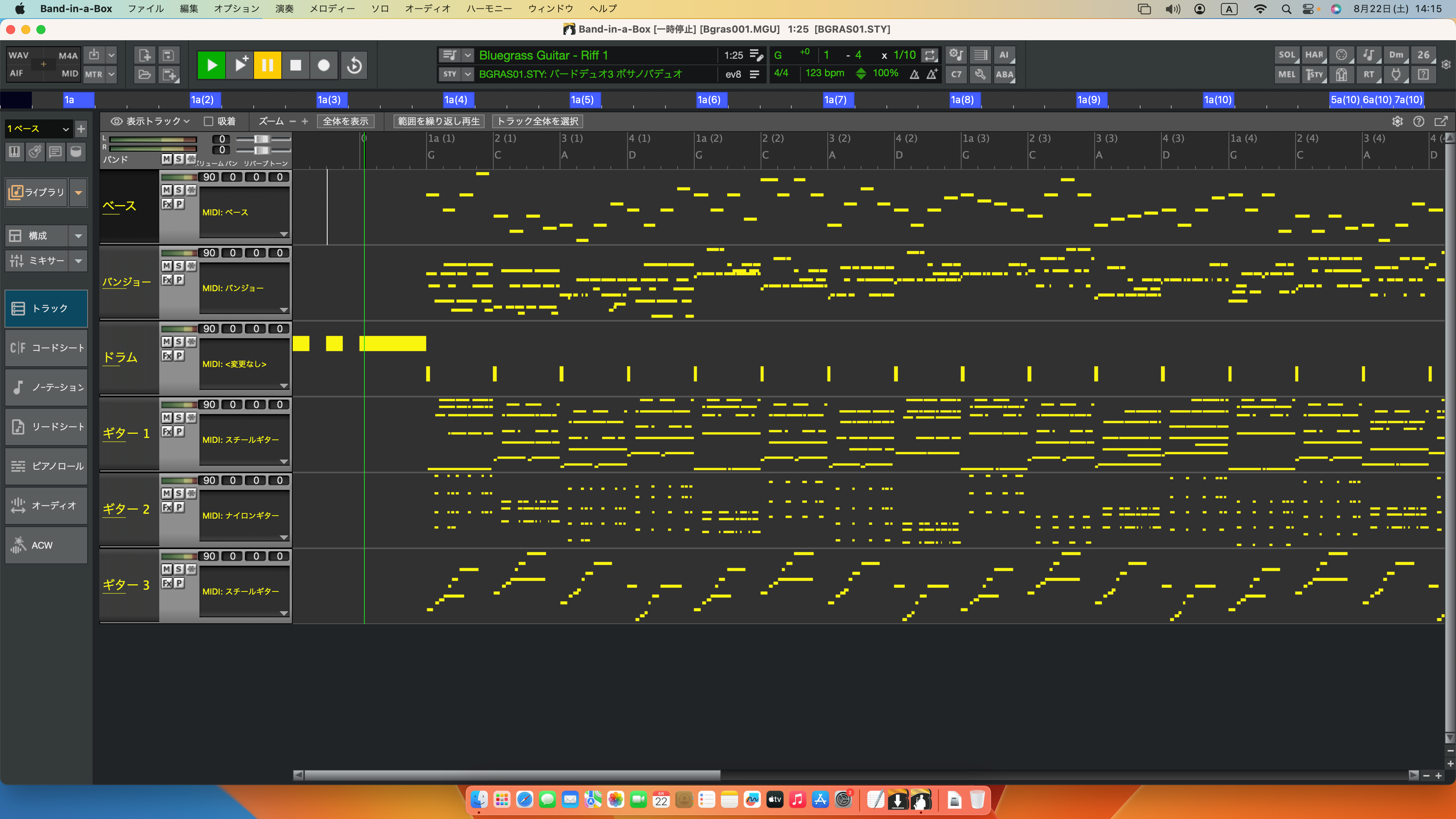Screen dimensions: 1456x819
Task: Click the ABA song form button
Action: [1004, 74]
